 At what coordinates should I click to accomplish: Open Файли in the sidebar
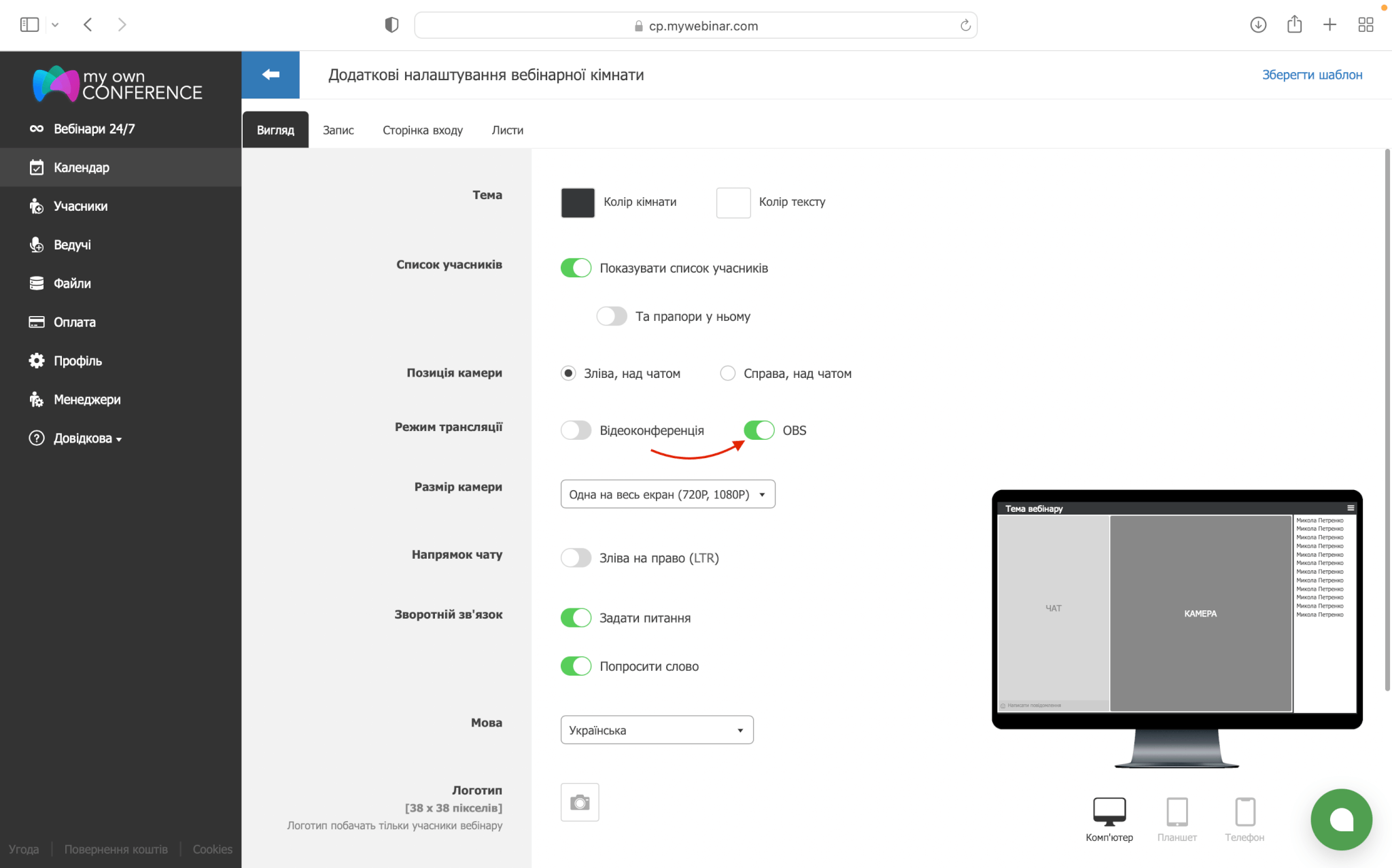pyautogui.click(x=72, y=283)
